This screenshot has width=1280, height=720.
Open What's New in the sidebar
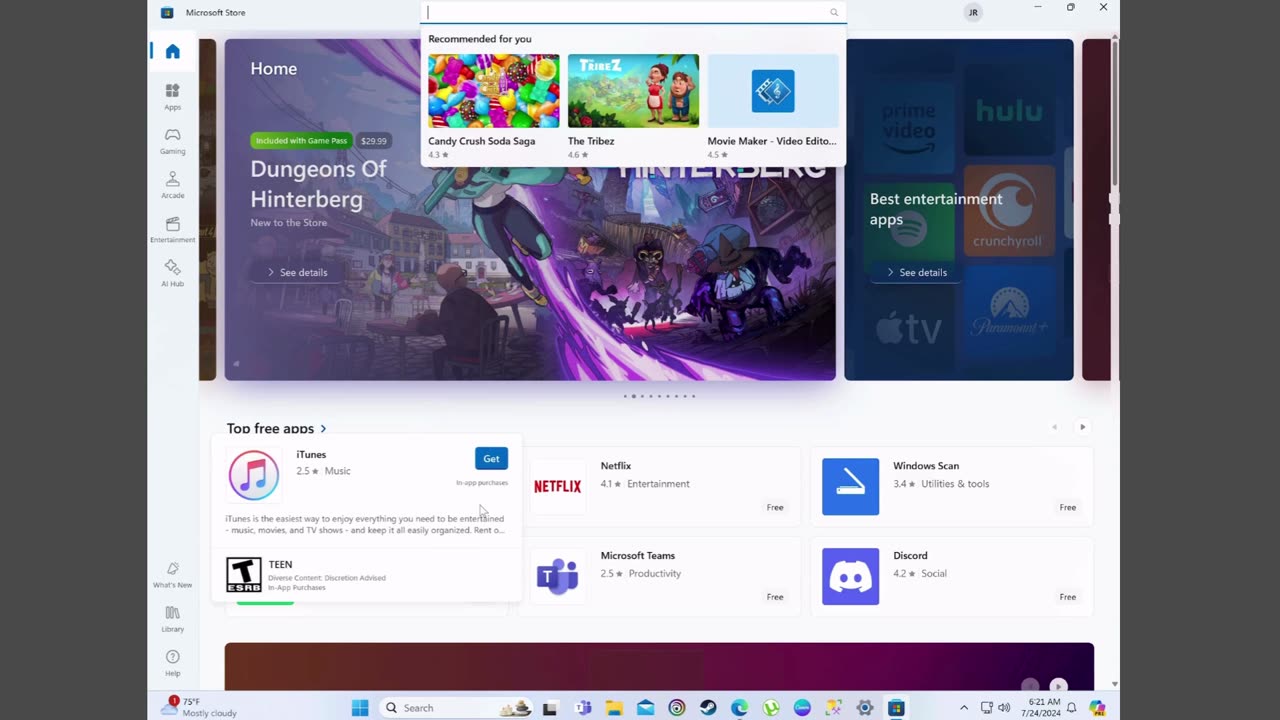172,574
